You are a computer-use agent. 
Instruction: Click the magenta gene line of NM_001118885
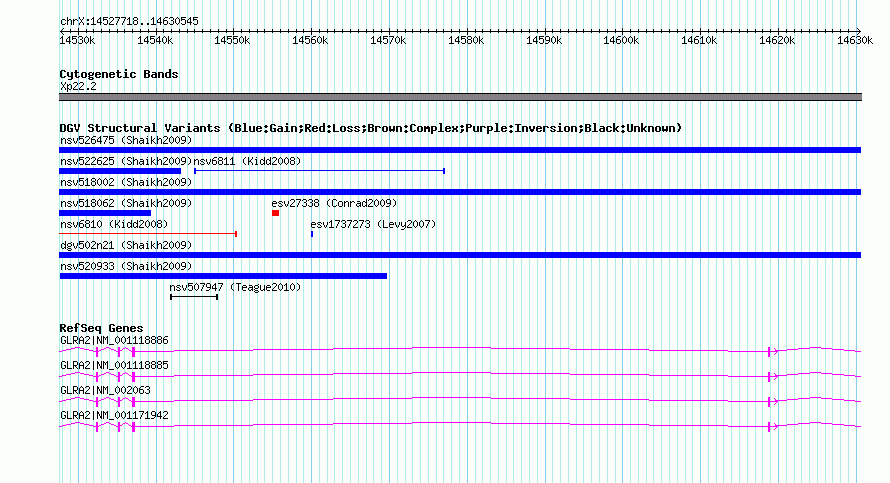(460, 376)
